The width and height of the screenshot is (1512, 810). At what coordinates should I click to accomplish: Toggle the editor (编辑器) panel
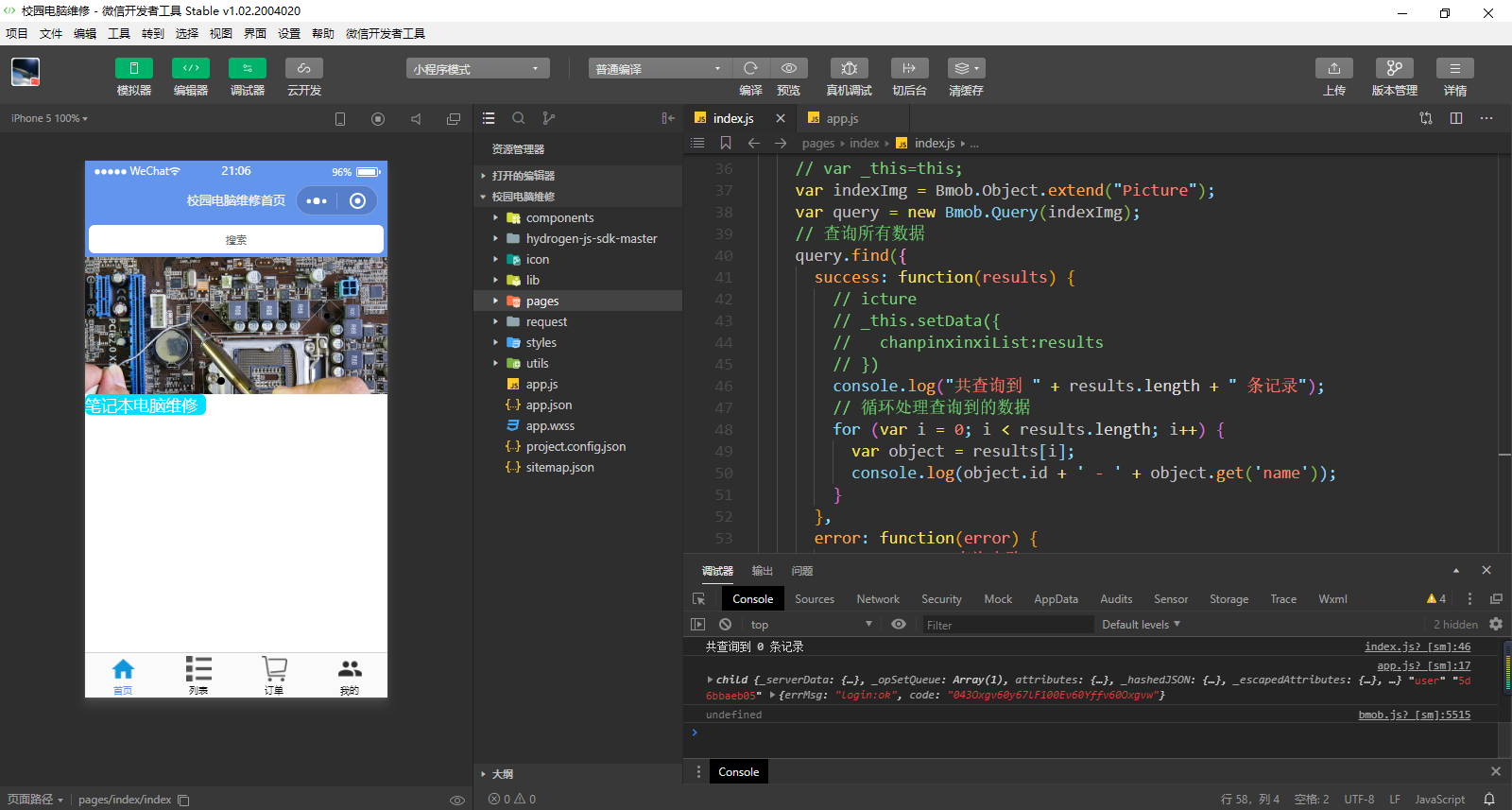pyautogui.click(x=190, y=68)
